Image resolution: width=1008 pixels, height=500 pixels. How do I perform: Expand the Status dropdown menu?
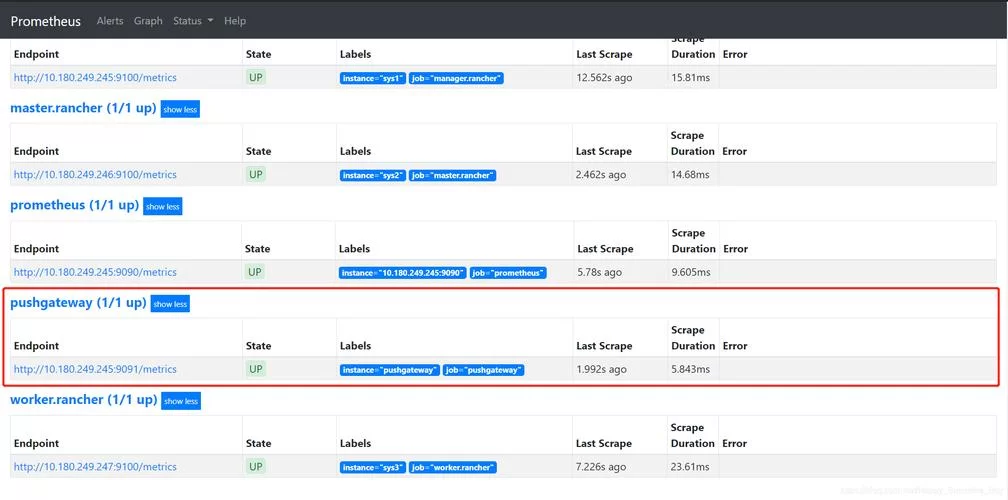tap(193, 21)
